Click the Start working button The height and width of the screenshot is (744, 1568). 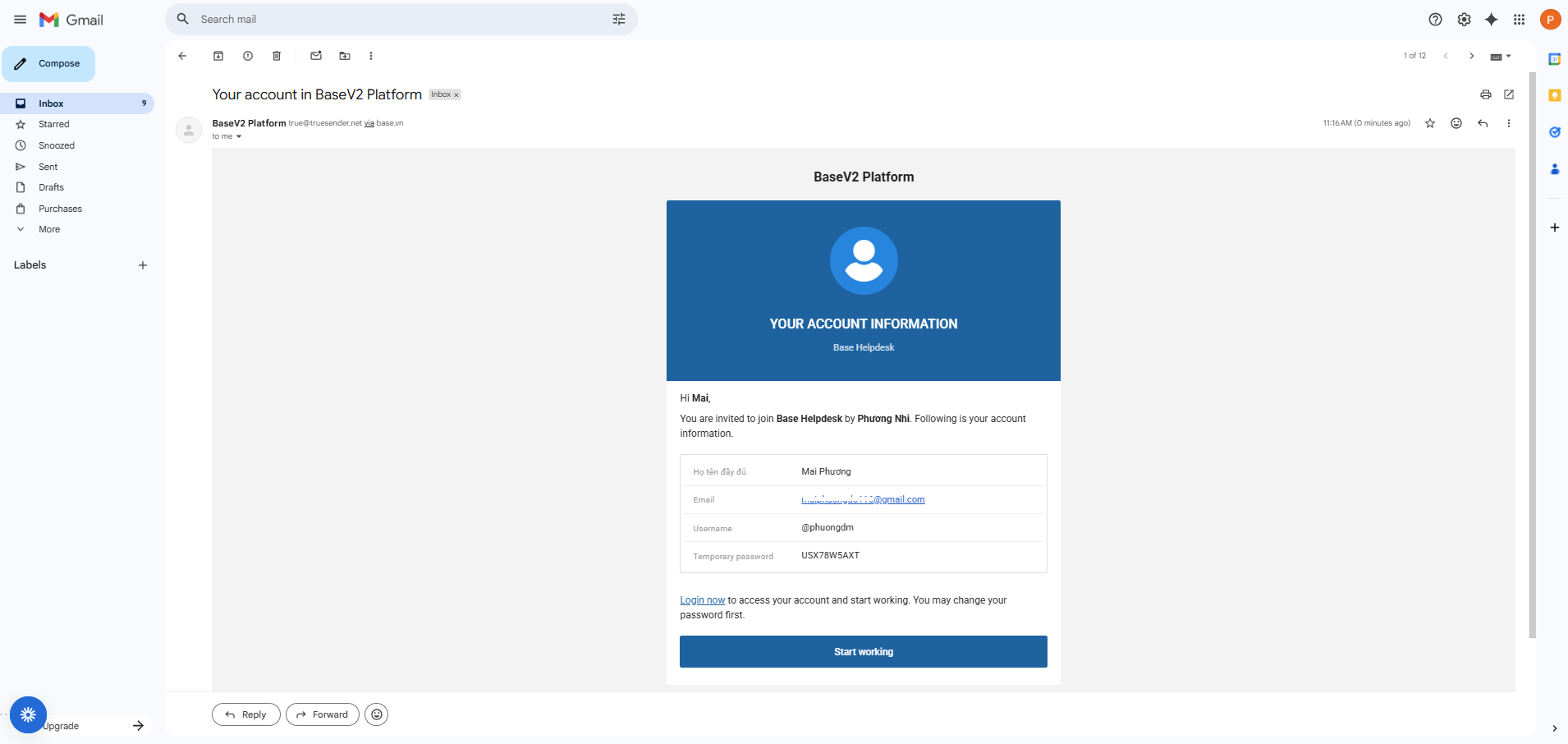click(x=864, y=651)
